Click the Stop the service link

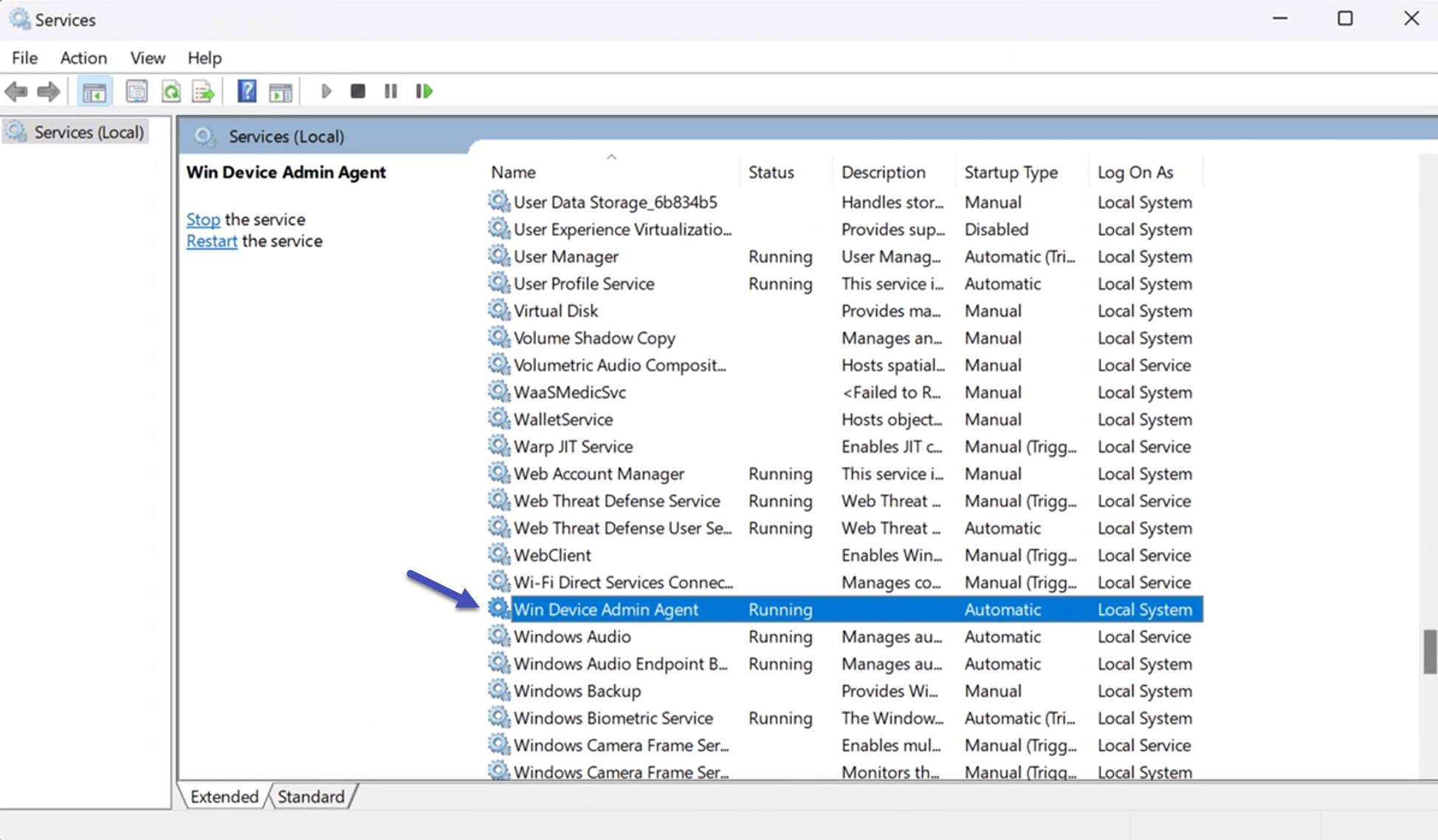pyautogui.click(x=203, y=219)
